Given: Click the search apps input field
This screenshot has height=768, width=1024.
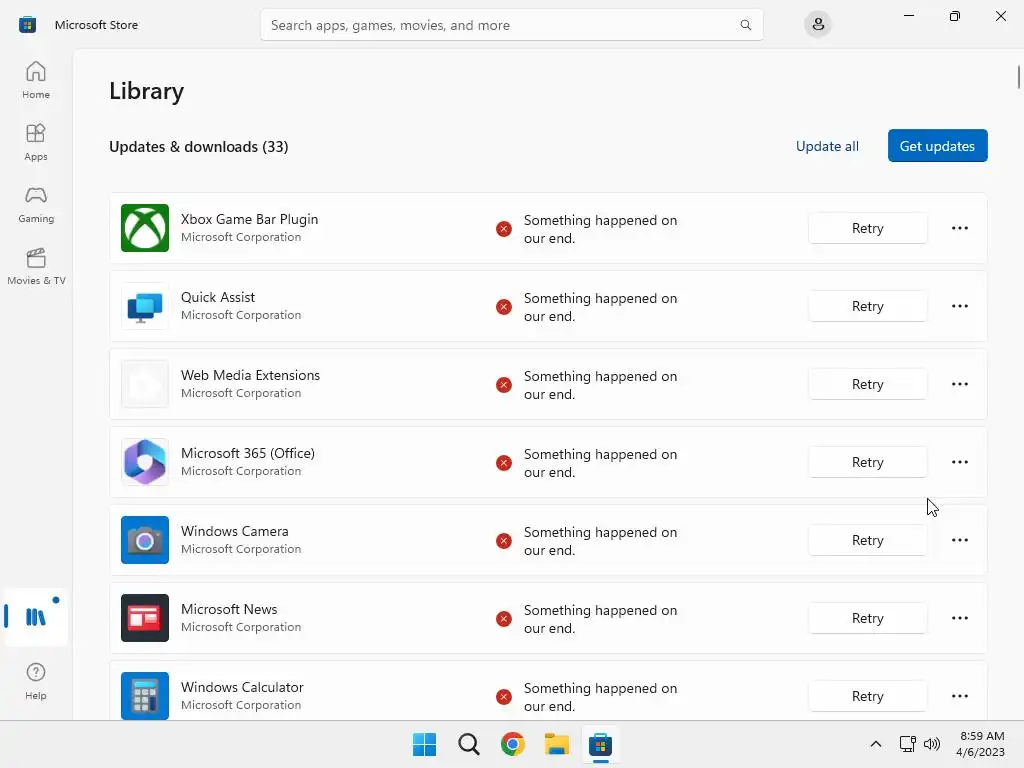Looking at the screenshot, I should 511,25.
